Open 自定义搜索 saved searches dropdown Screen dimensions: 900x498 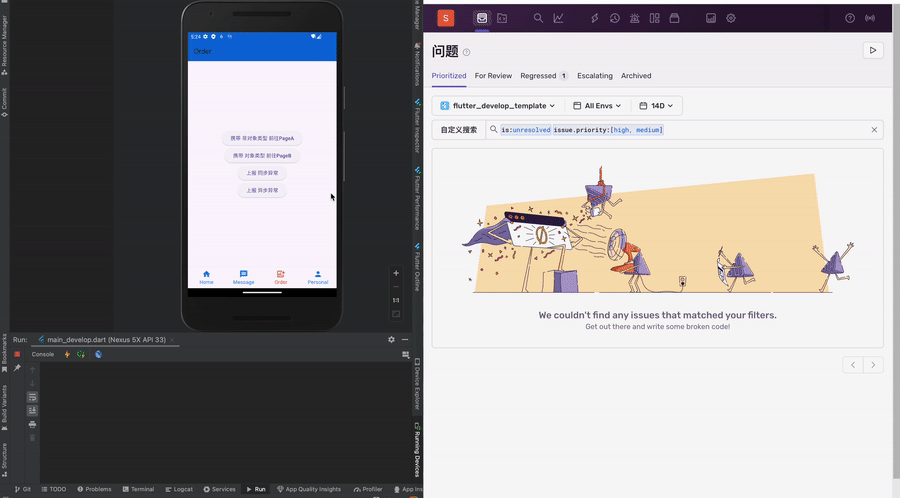pos(459,130)
